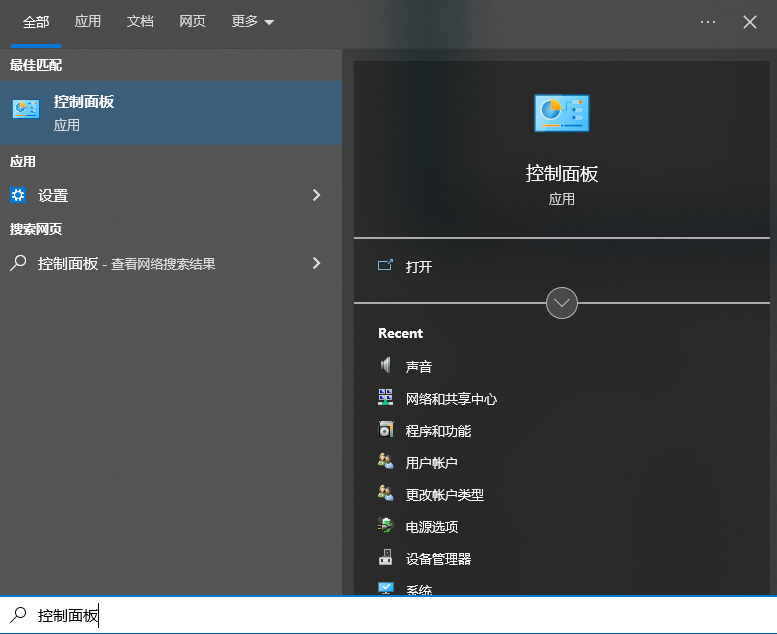Image resolution: width=777 pixels, height=634 pixels.
Task: Open recent item 程序和功能
Action: click(x=439, y=431)
